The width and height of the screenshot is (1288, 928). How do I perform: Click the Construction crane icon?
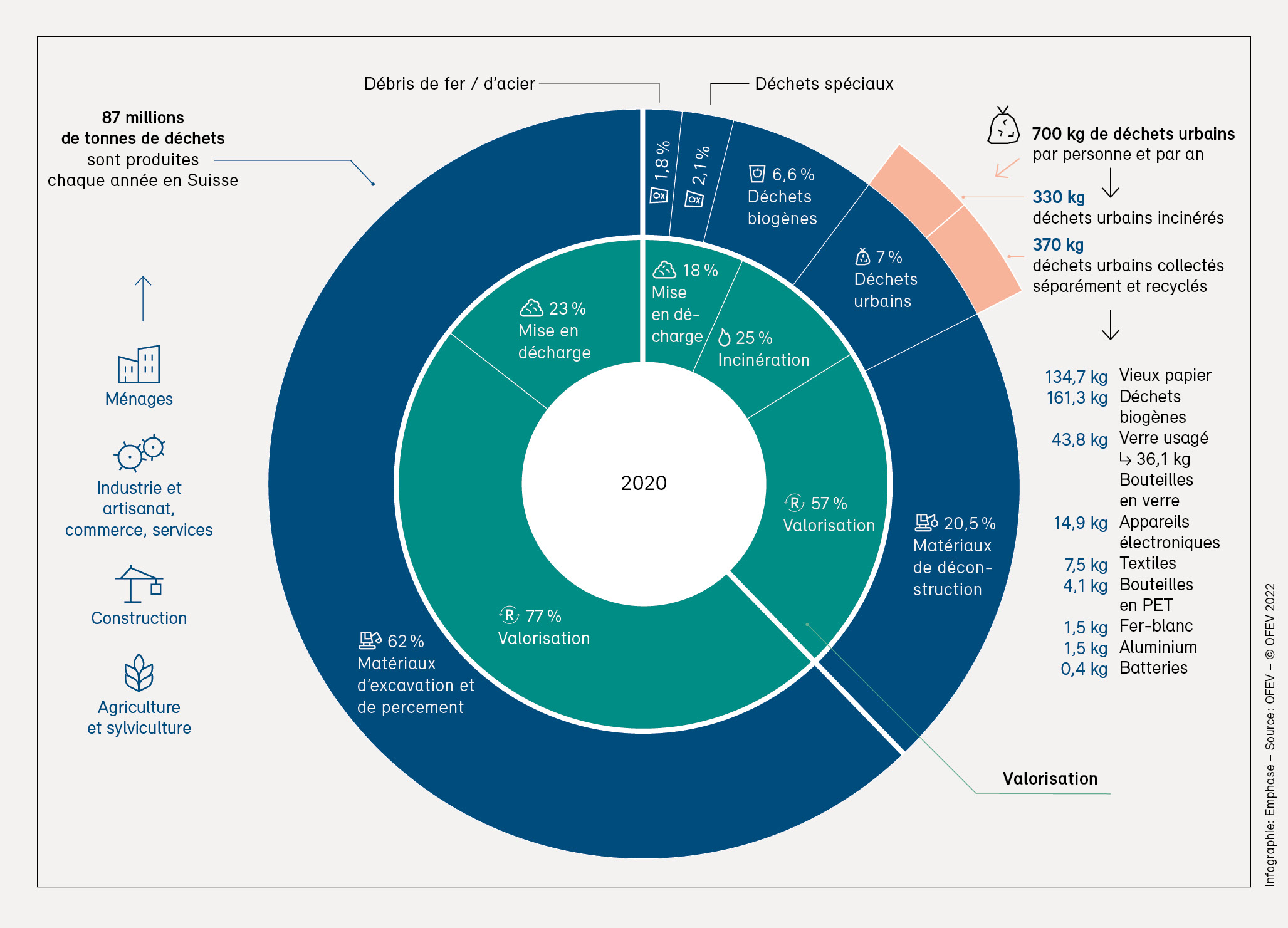click(x=139, y=583)
